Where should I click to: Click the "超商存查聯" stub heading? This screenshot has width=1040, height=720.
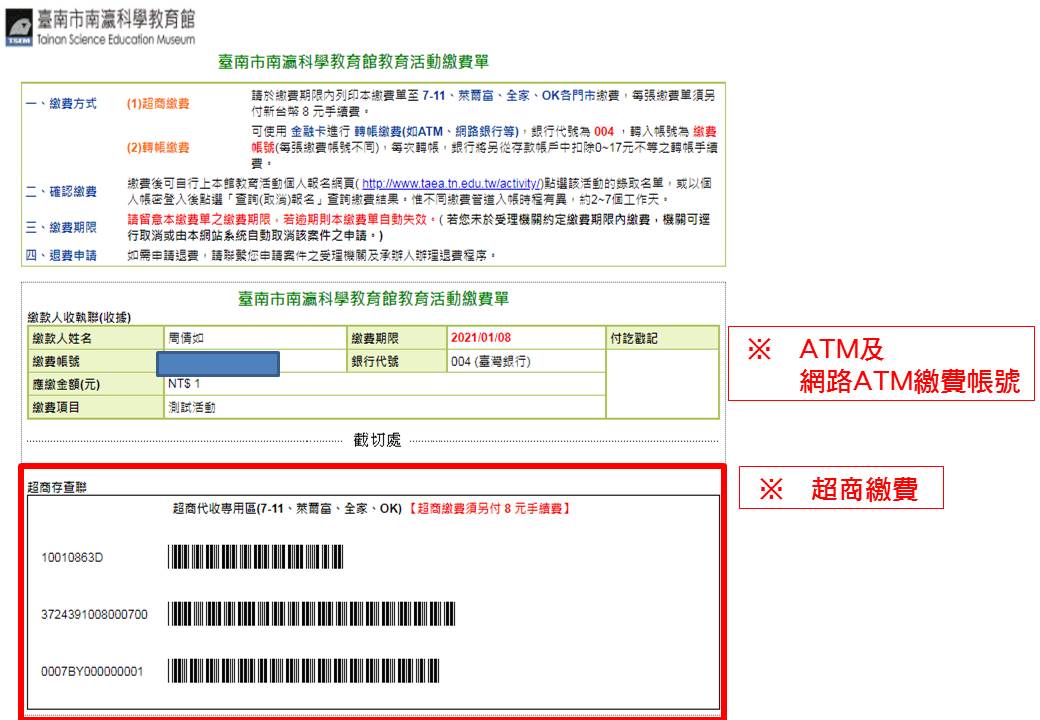(57, 487)
